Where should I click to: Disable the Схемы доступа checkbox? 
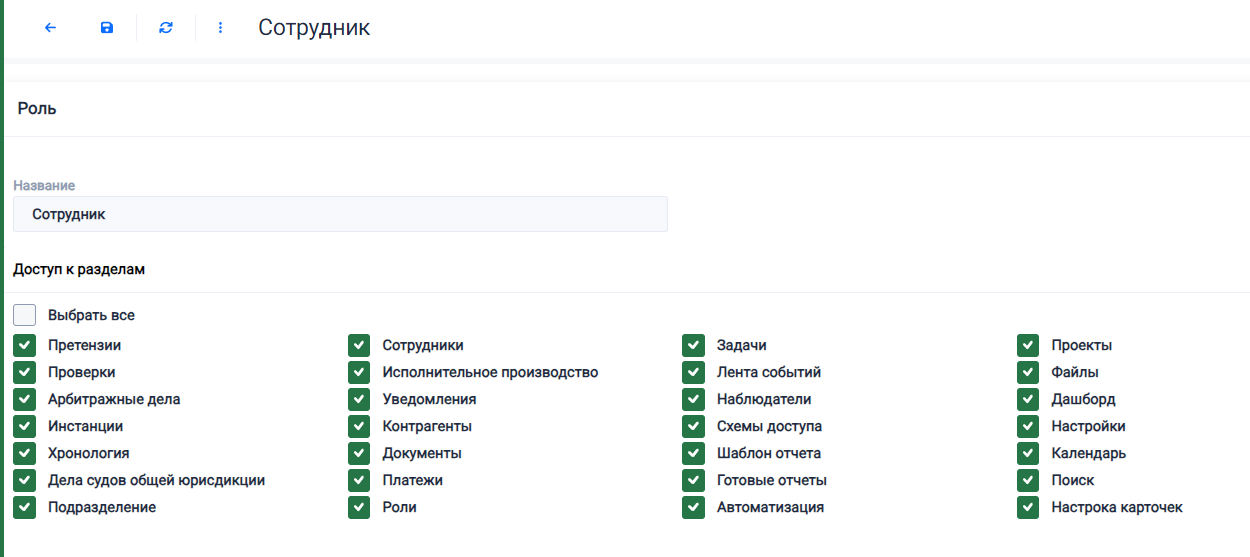point(694,426)
